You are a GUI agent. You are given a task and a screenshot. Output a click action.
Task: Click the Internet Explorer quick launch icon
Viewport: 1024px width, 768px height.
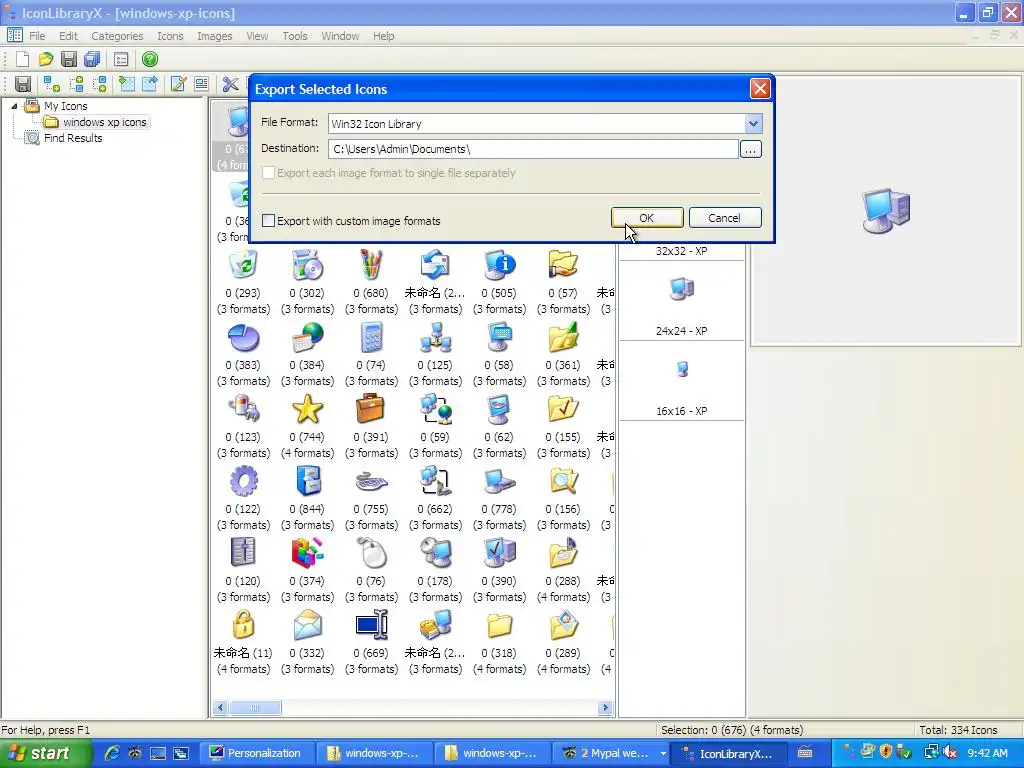[112, 753]
